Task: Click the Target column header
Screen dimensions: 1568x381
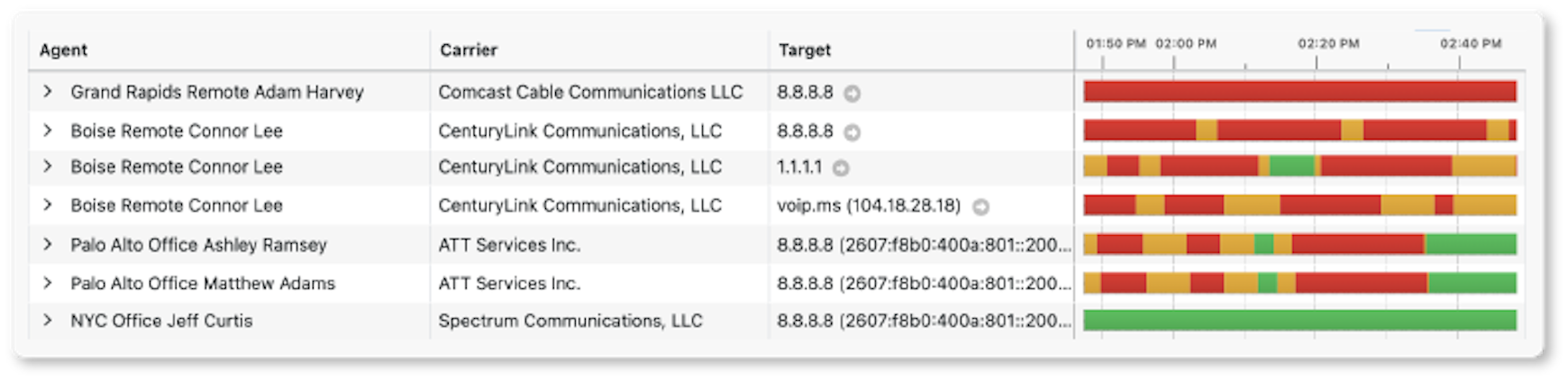Action: 805,50
